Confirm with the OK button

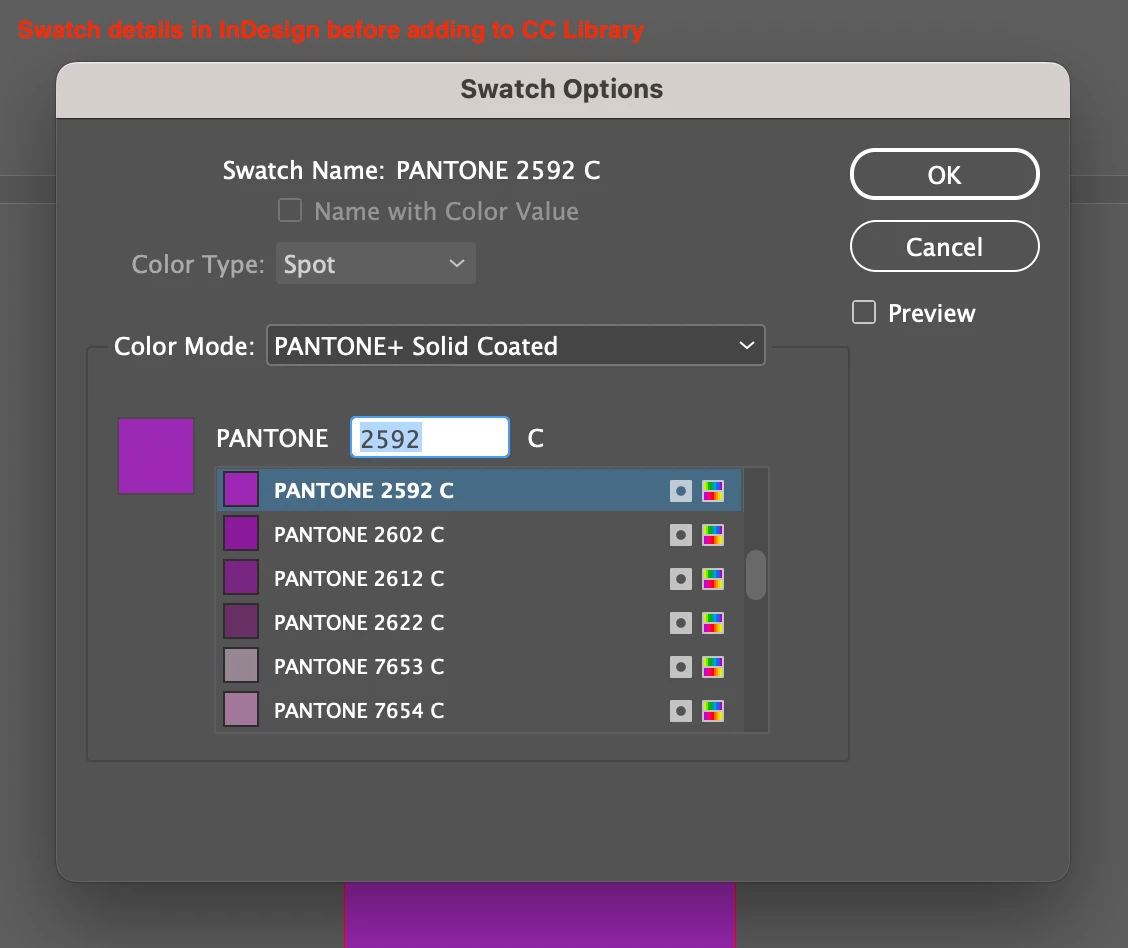pos(945,175)
